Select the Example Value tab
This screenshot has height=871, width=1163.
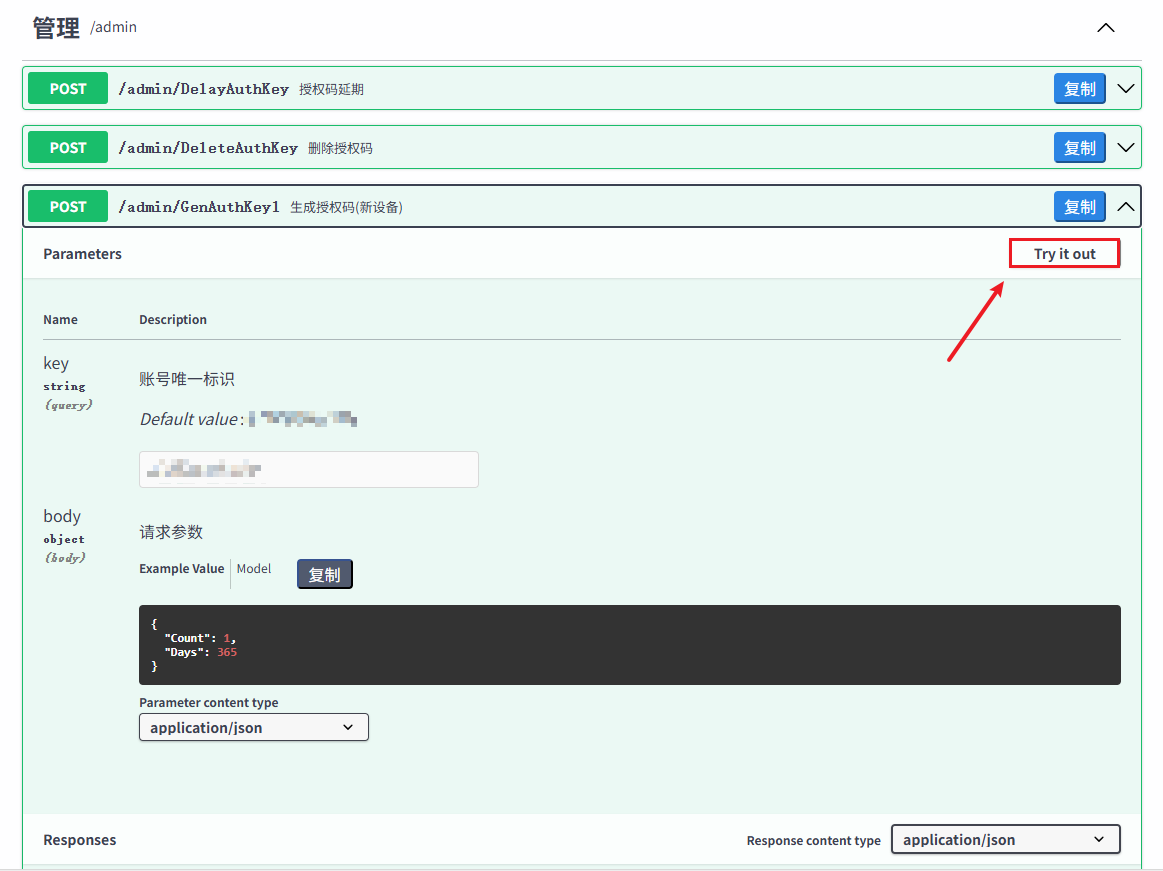pyautogui.click(x=181, y=569)
